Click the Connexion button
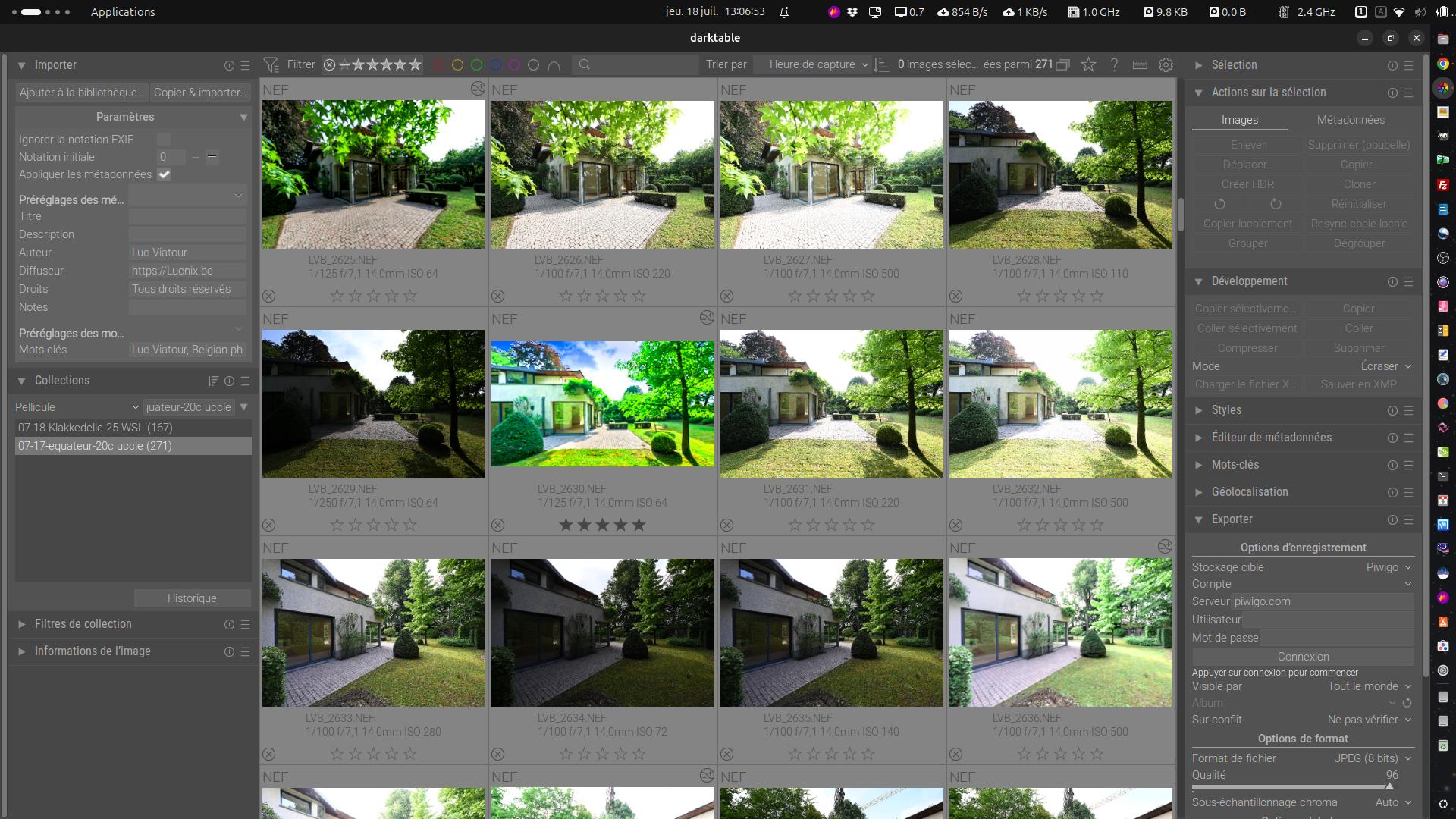Viewport: 1456px width, 819px height. (1303, 657)
